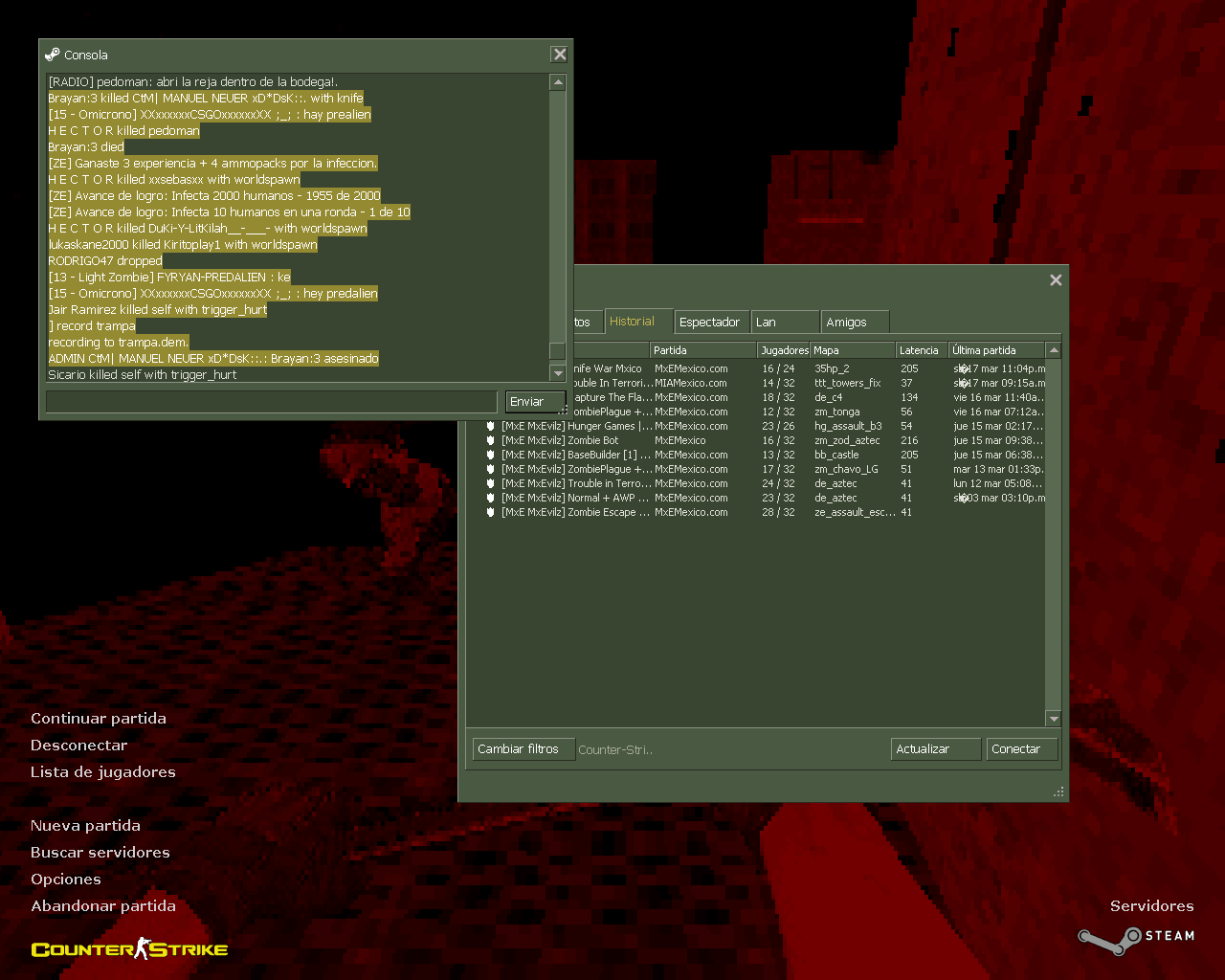Click the secure shield icon for Hunger Games server
The image size is (1225, 980).
[490, 426]
